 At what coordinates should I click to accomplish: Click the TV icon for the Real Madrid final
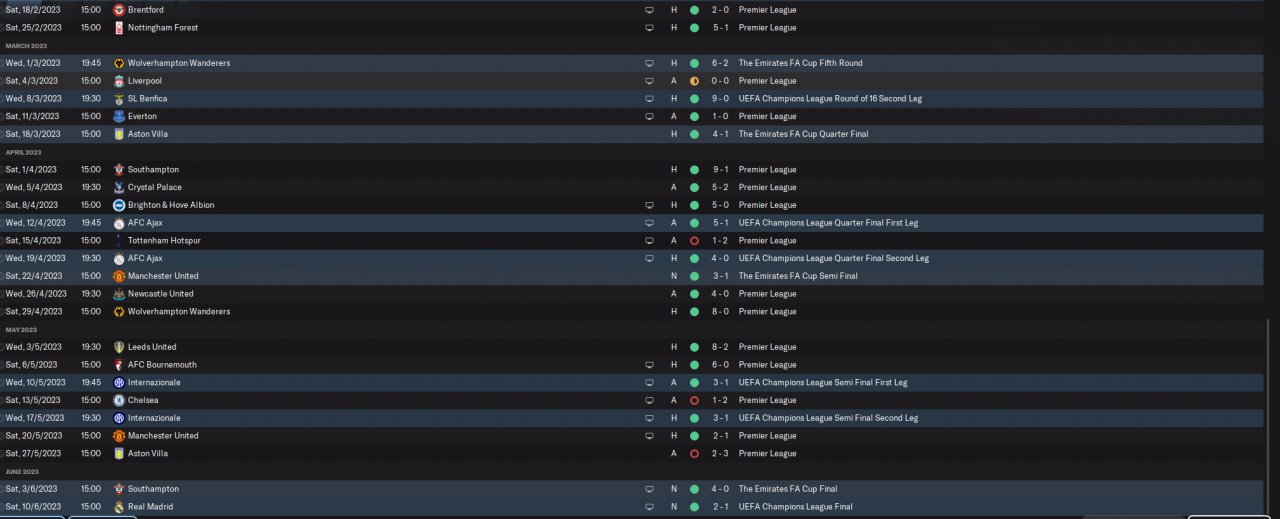(649, 507)
